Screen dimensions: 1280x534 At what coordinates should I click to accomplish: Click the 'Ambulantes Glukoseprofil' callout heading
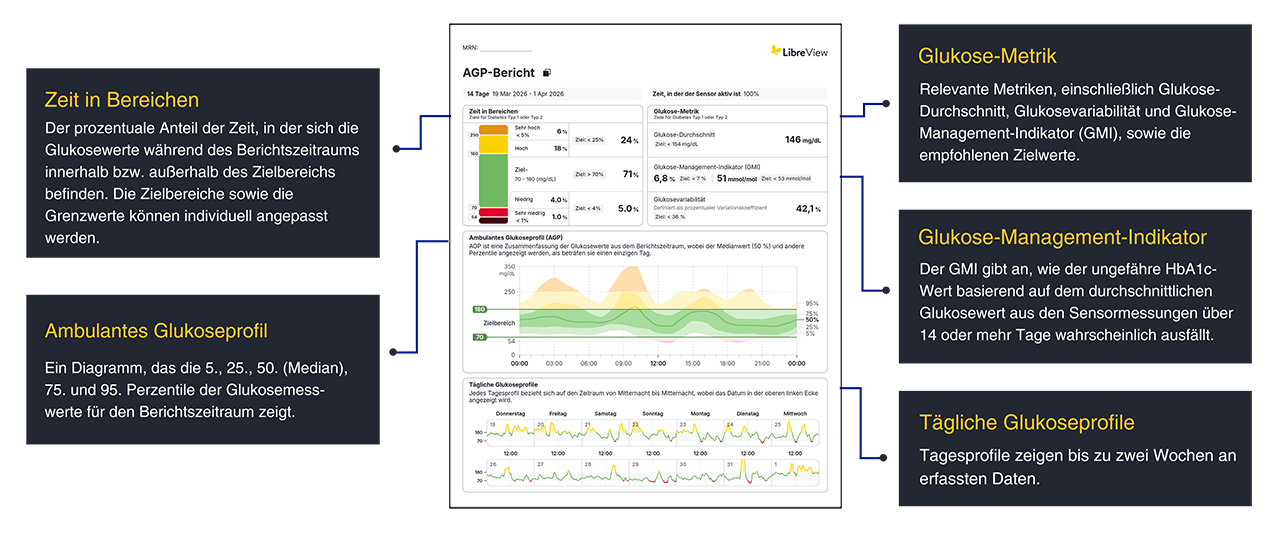156,330
